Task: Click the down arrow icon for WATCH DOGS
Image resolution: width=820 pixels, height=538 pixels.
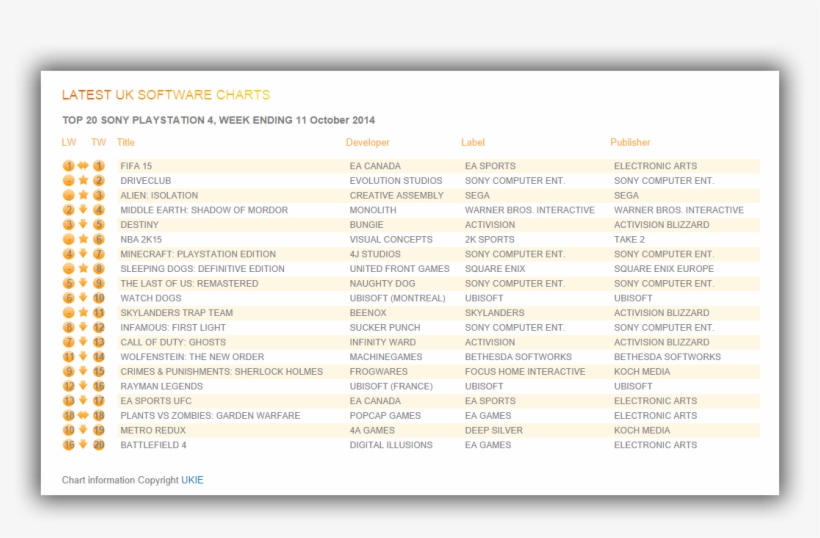Action: point(83,297)
